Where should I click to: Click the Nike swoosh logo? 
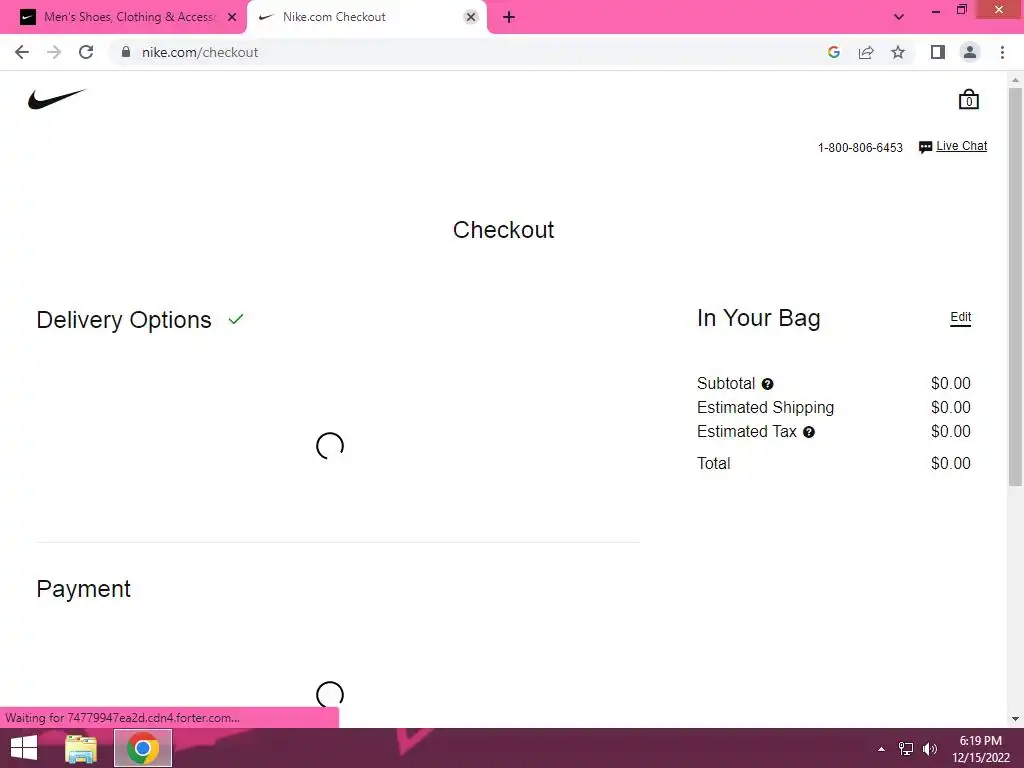tap(57, 99)
